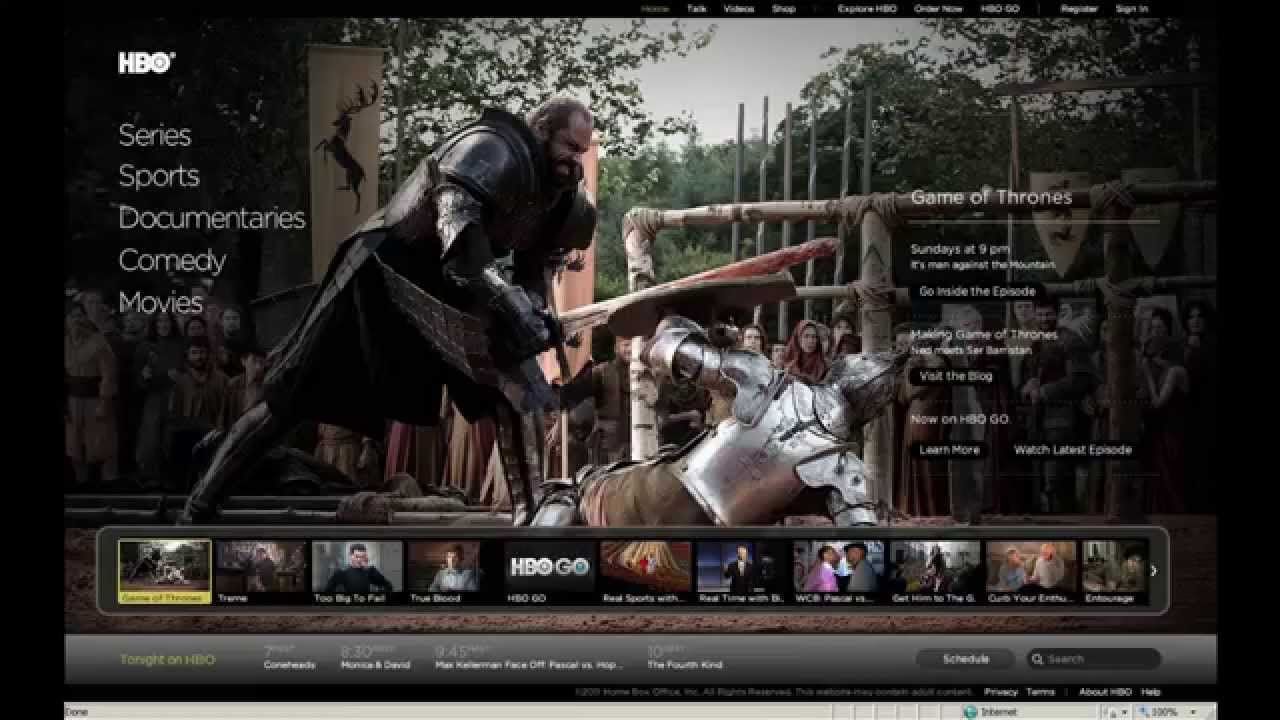Click the search magnifier icon

coord(1038,659)
